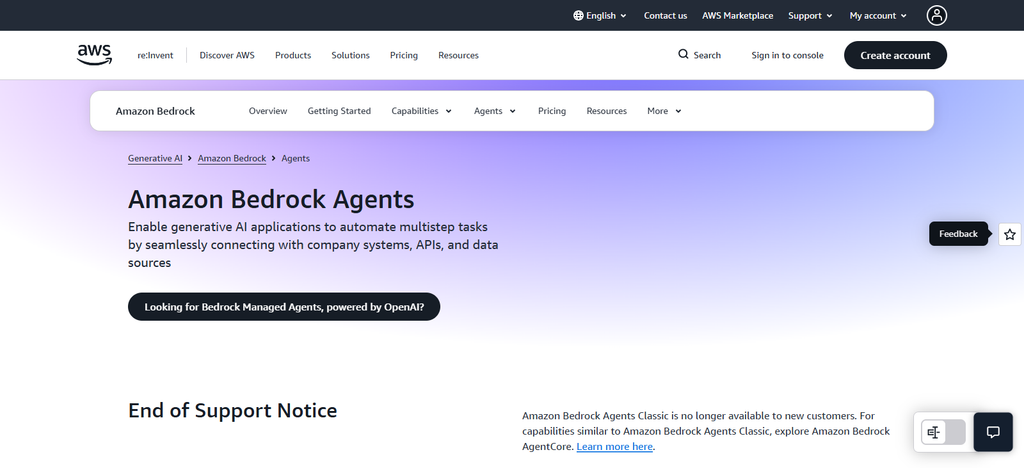Expand the English language dropdown
Image resolution: width=1024 pixels, height=468 pixels.
click(600, 16)
